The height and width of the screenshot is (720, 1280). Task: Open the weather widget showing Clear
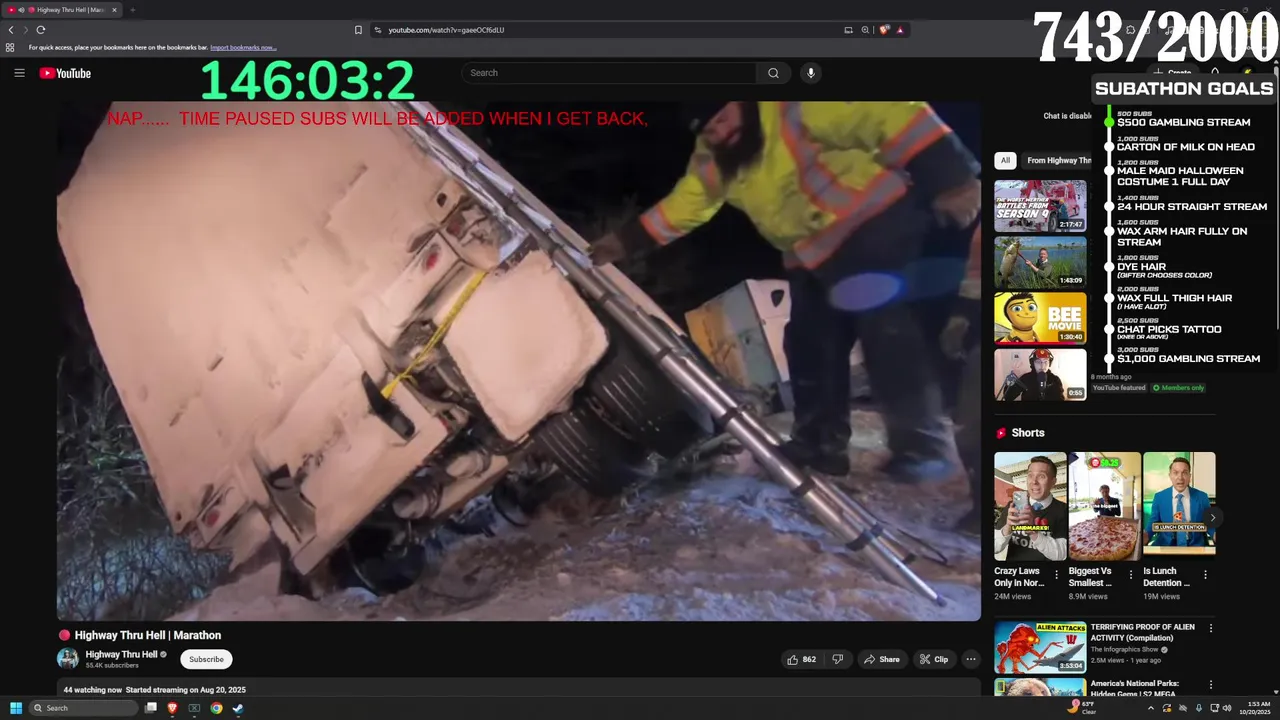tap(1084, 708)
